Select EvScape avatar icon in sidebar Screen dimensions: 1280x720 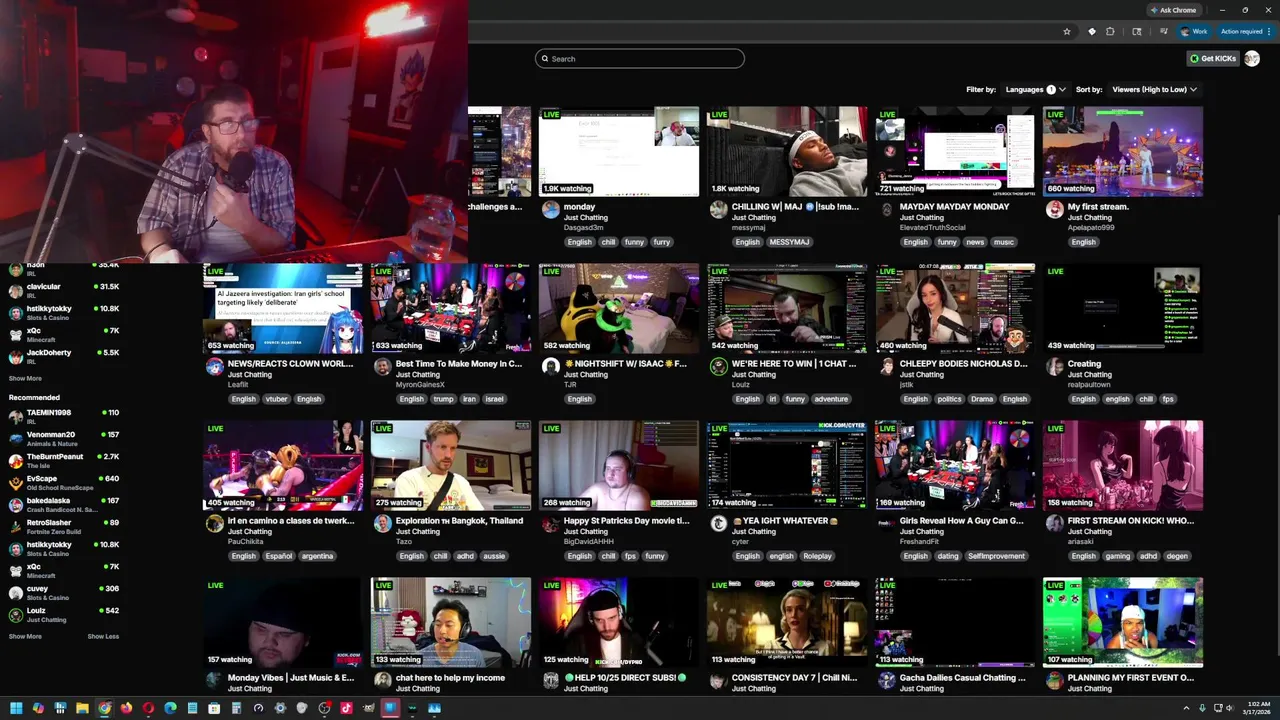click(15, 482)
